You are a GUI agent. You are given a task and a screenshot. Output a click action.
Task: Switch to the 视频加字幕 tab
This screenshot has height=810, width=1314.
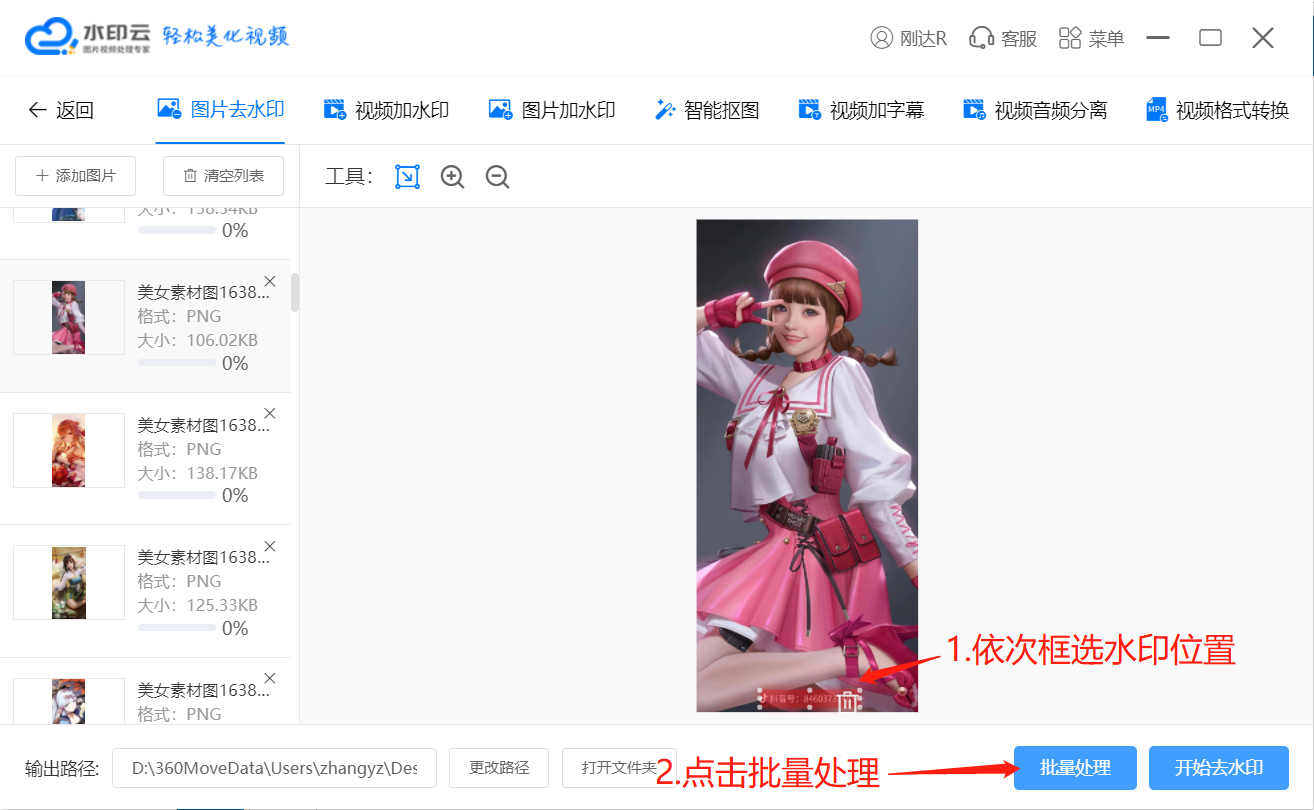[x=861, y=110]
